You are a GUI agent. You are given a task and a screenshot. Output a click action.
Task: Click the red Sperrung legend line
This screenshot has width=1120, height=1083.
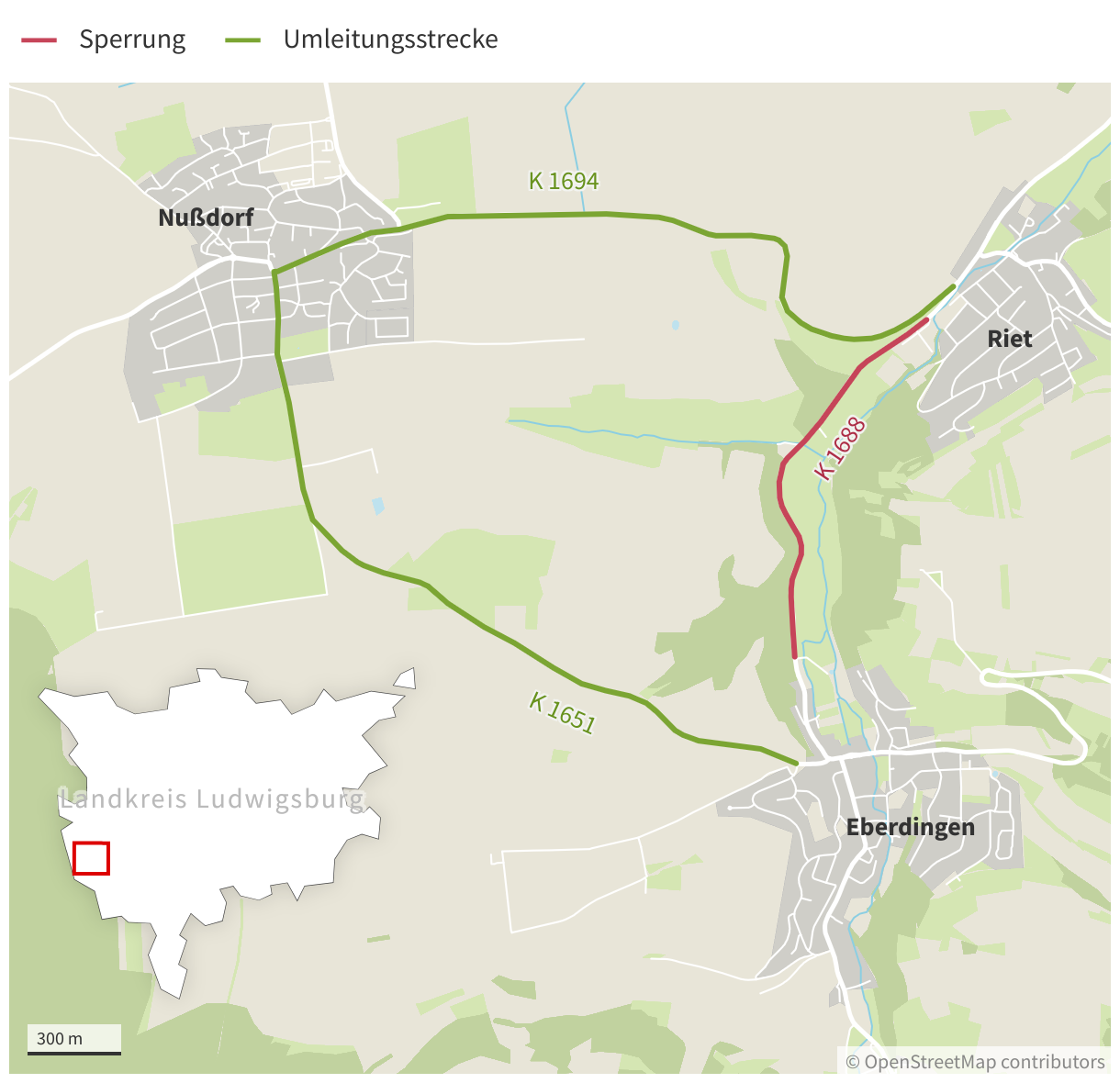tap(39, 40)
